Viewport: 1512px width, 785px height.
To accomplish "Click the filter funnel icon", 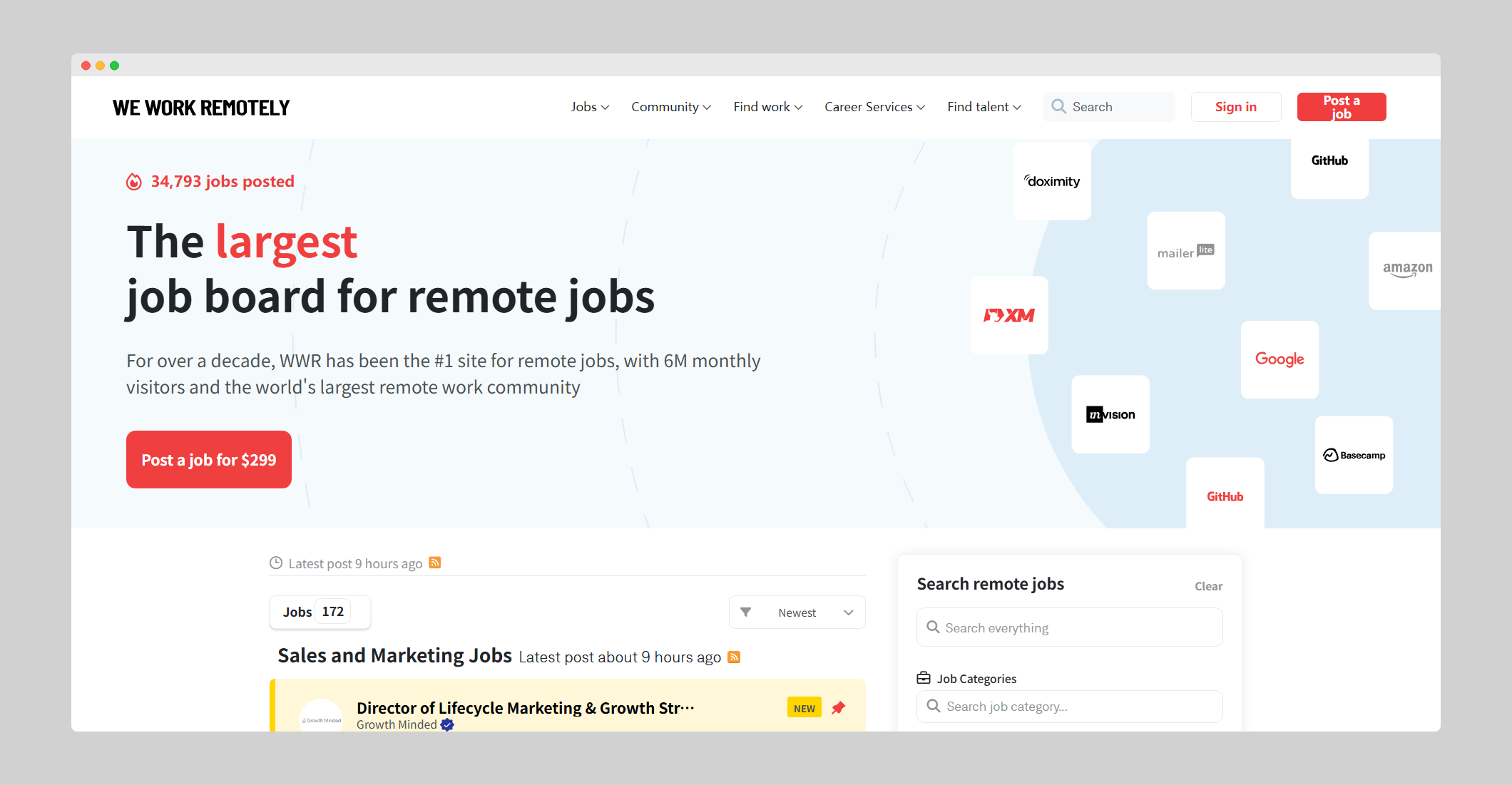I will pyautogui.click(x=745, y=612).
